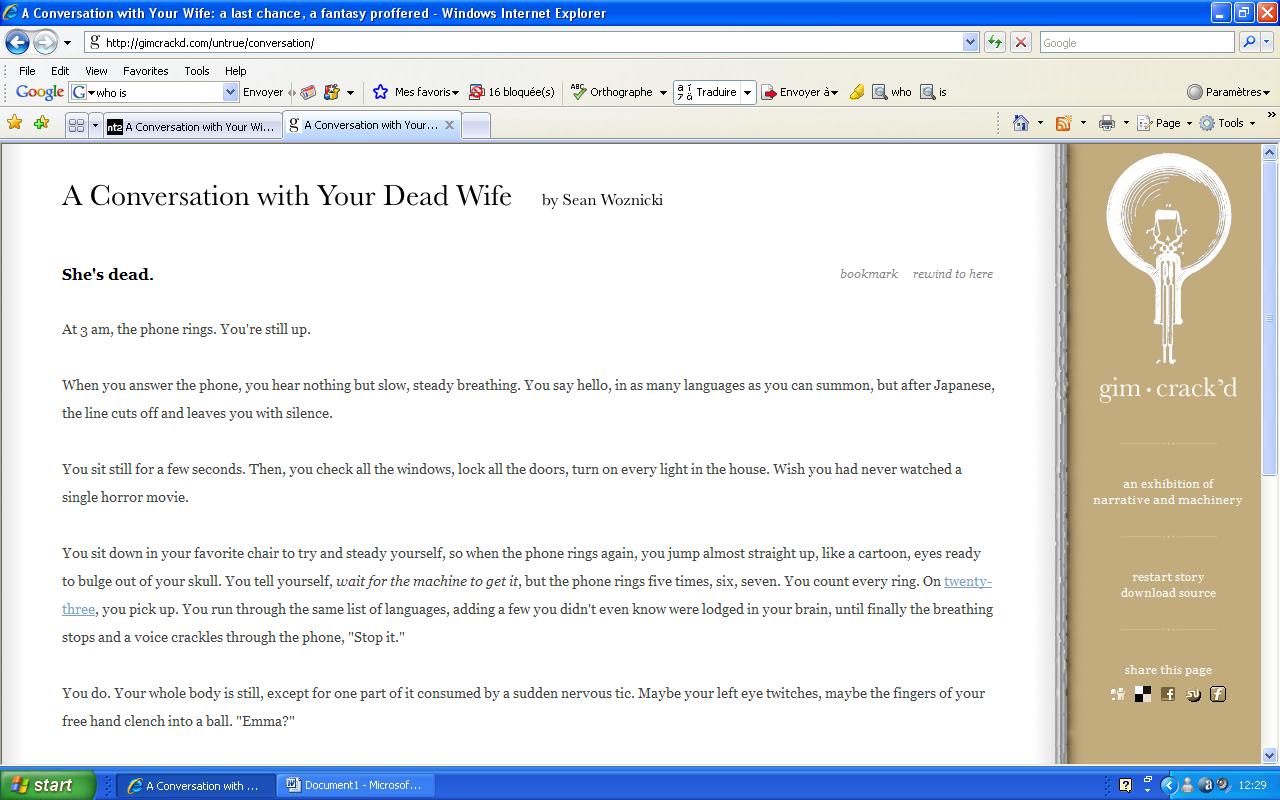1280x800 pixels.
Task: Expand the tab list dropdown arrow
Action: pos(96,126)
